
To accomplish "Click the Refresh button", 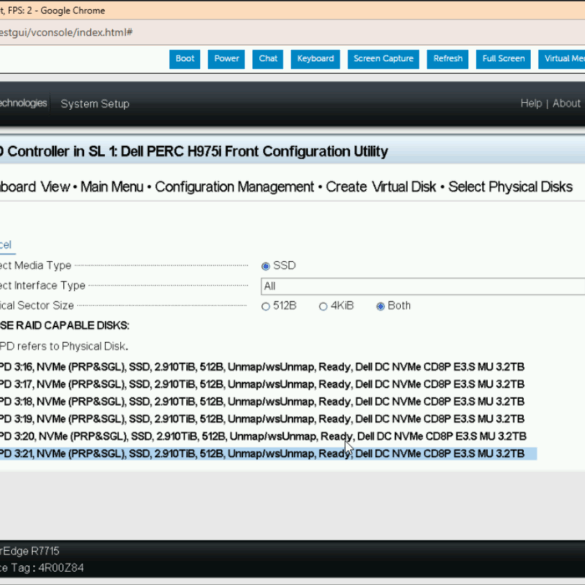I will 448,59.
